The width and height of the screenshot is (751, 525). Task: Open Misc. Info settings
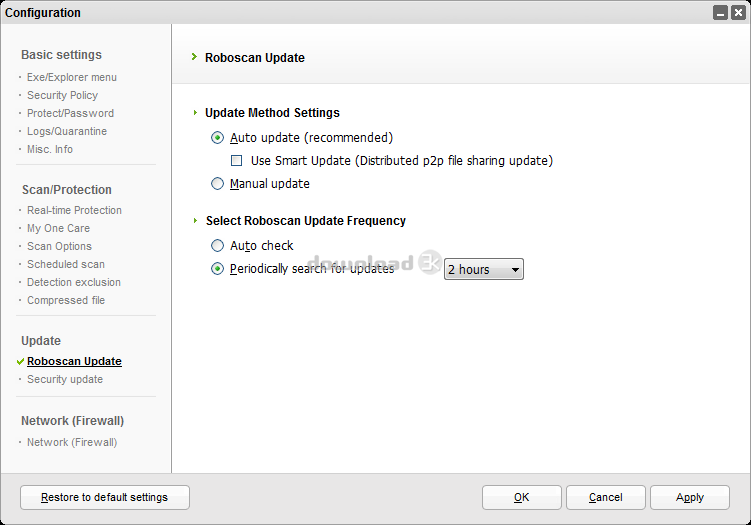50,149
